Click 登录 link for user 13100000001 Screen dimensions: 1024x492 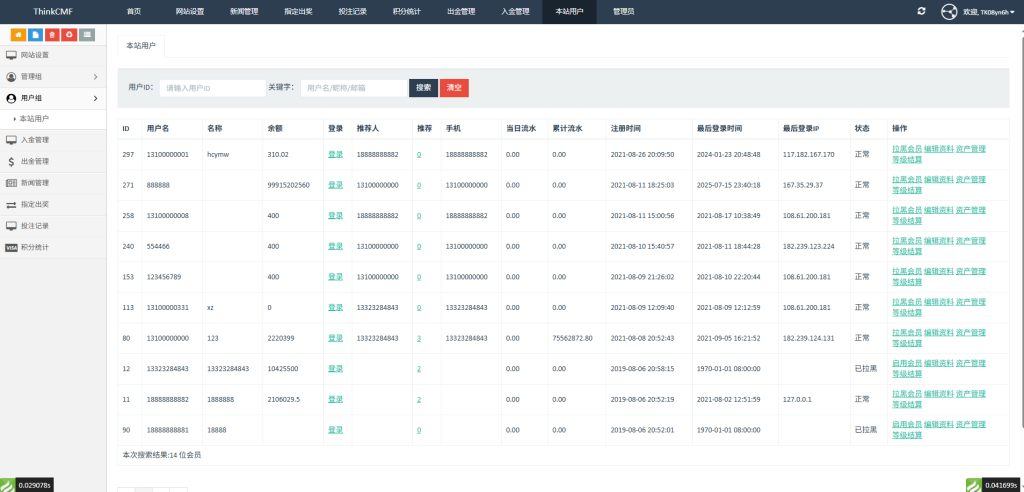tap(335, 154)
